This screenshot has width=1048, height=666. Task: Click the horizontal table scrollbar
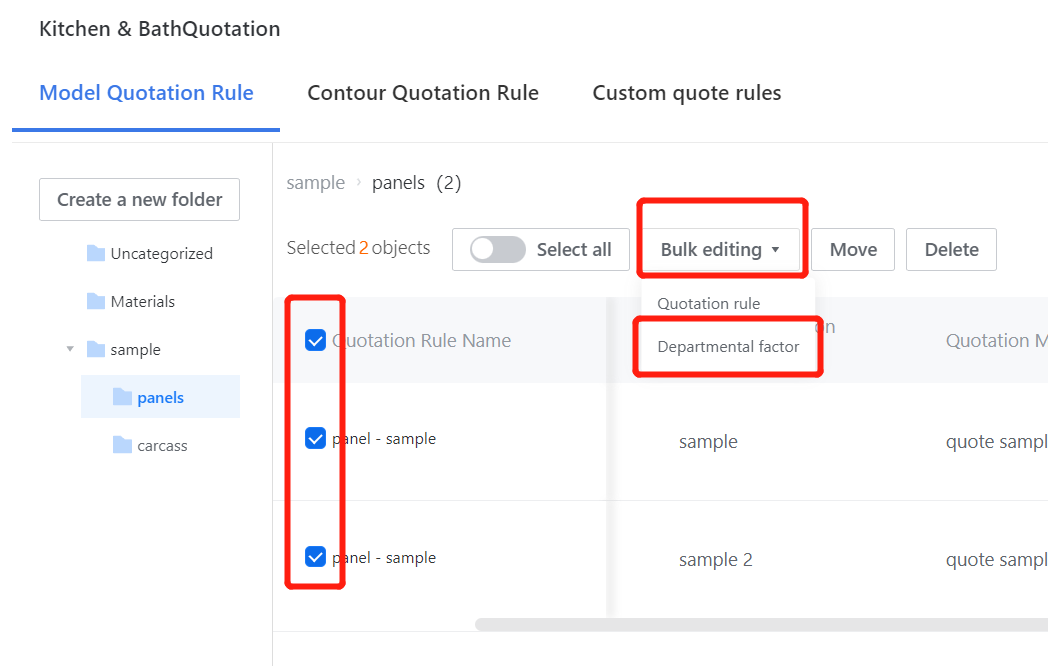coord(760,625)
